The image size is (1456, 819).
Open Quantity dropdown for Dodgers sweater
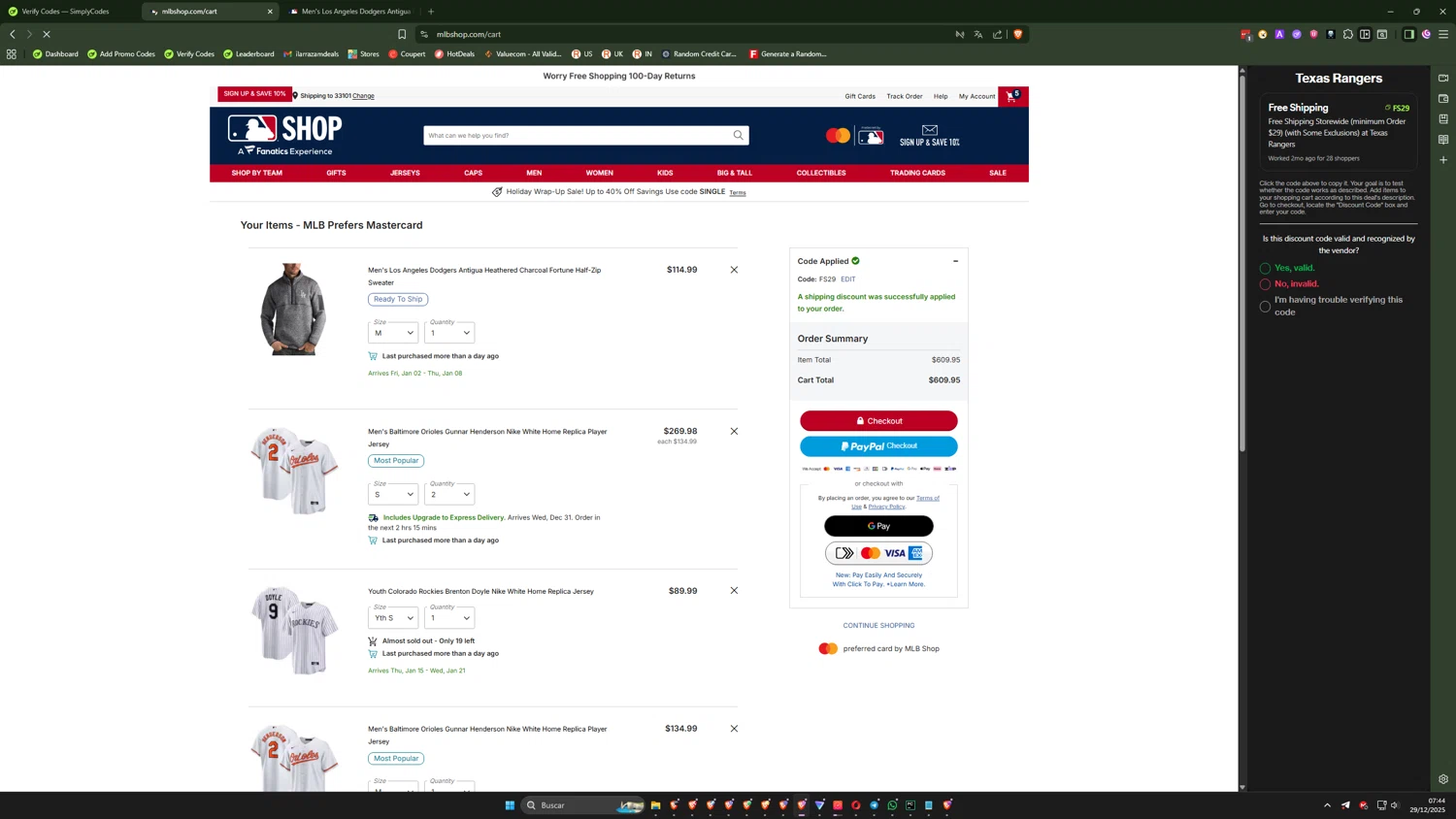click(449, 332)
